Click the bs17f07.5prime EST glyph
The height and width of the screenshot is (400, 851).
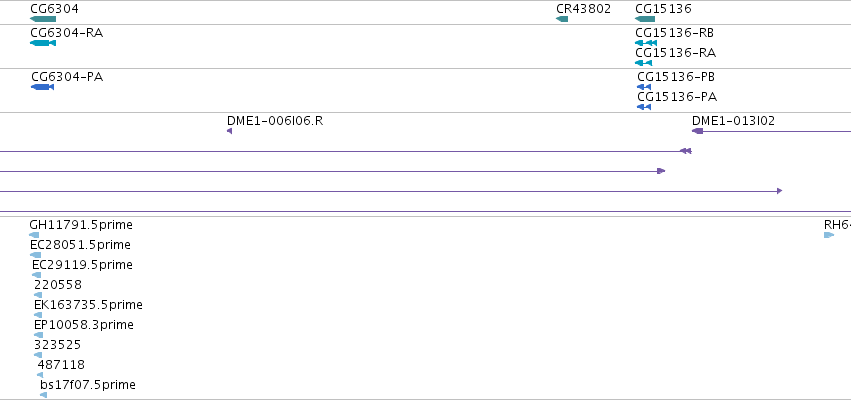(x=43, y=395)
